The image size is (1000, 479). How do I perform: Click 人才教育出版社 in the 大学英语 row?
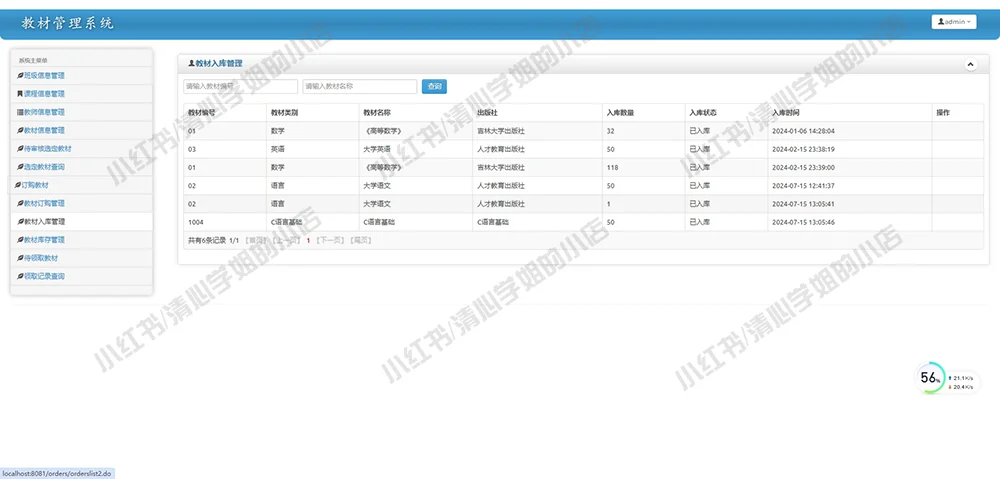click(501, 149)
